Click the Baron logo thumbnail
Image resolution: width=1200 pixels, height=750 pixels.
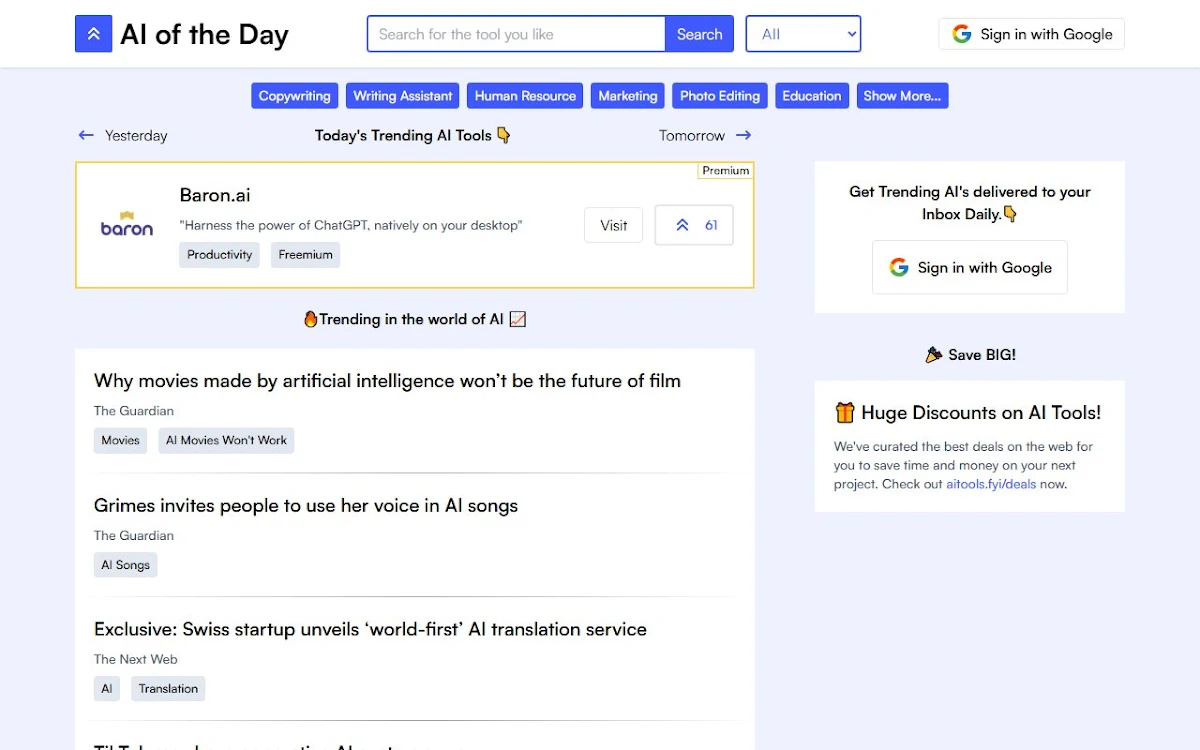[127, 224]
